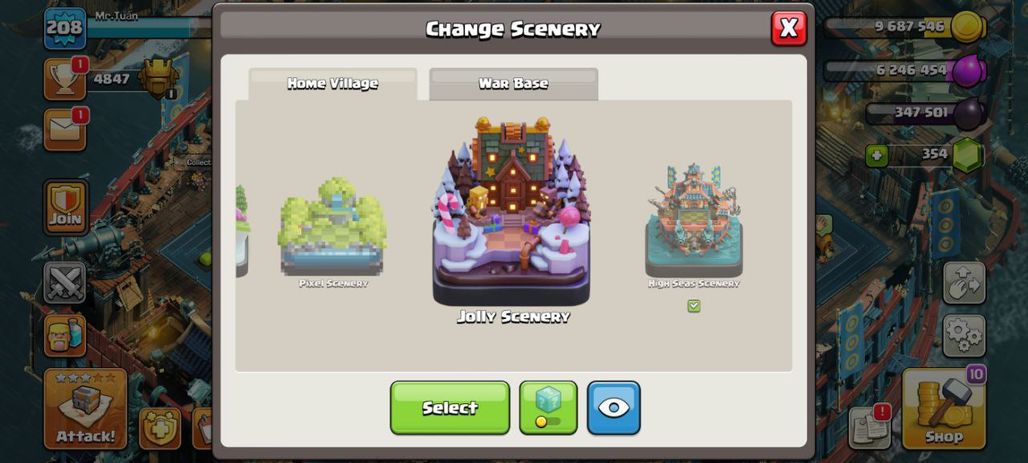Open the mail inbox icon
Viewport: 1028px width, 463px height.
pos(65,130)
